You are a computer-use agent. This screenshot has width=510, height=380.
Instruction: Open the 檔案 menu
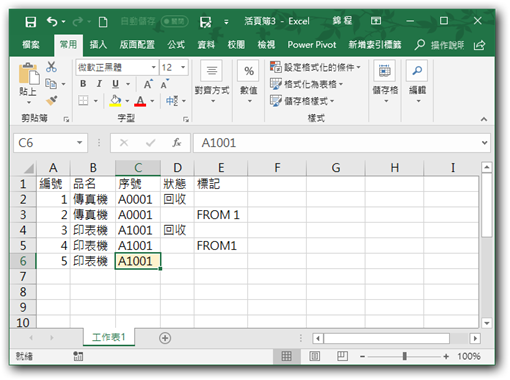click(x=31, y=45)
